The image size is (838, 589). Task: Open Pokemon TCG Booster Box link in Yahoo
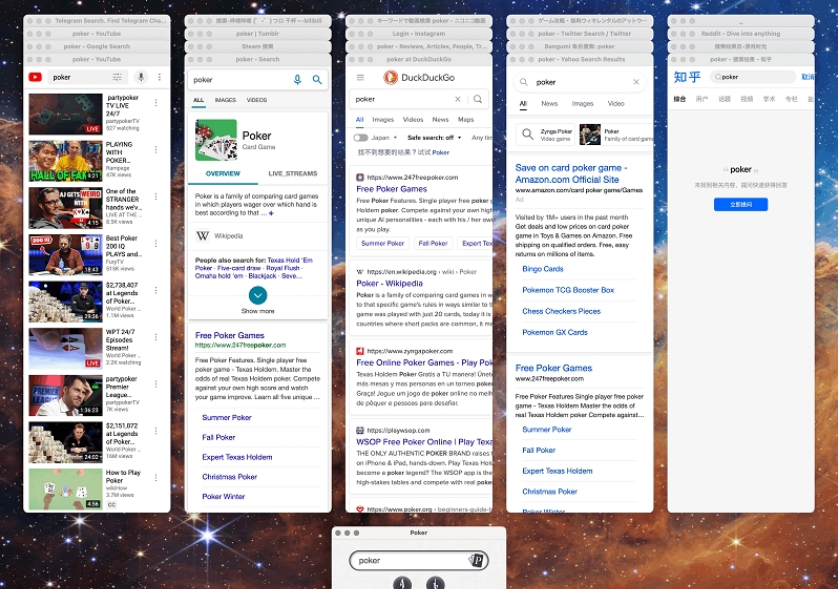(x=568, y=290)
